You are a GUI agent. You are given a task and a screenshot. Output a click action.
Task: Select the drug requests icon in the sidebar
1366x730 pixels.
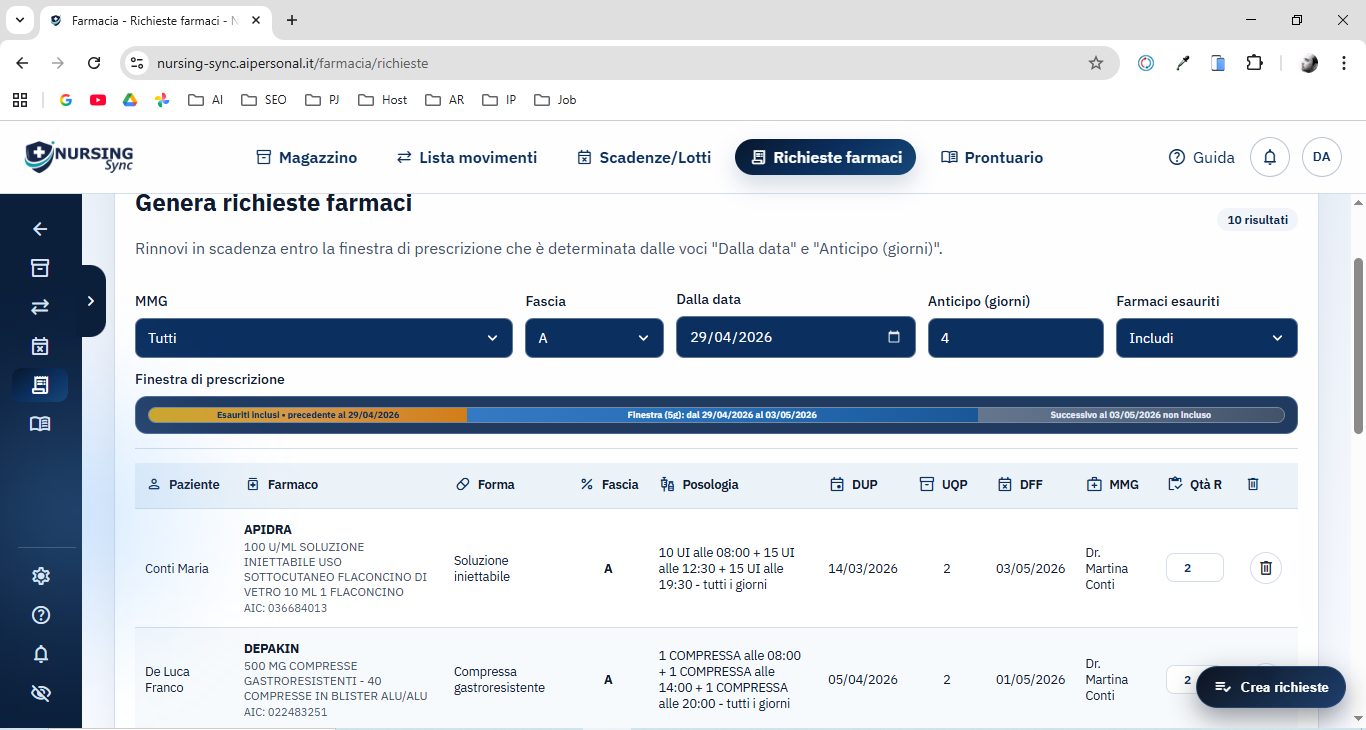pos(40,385)
